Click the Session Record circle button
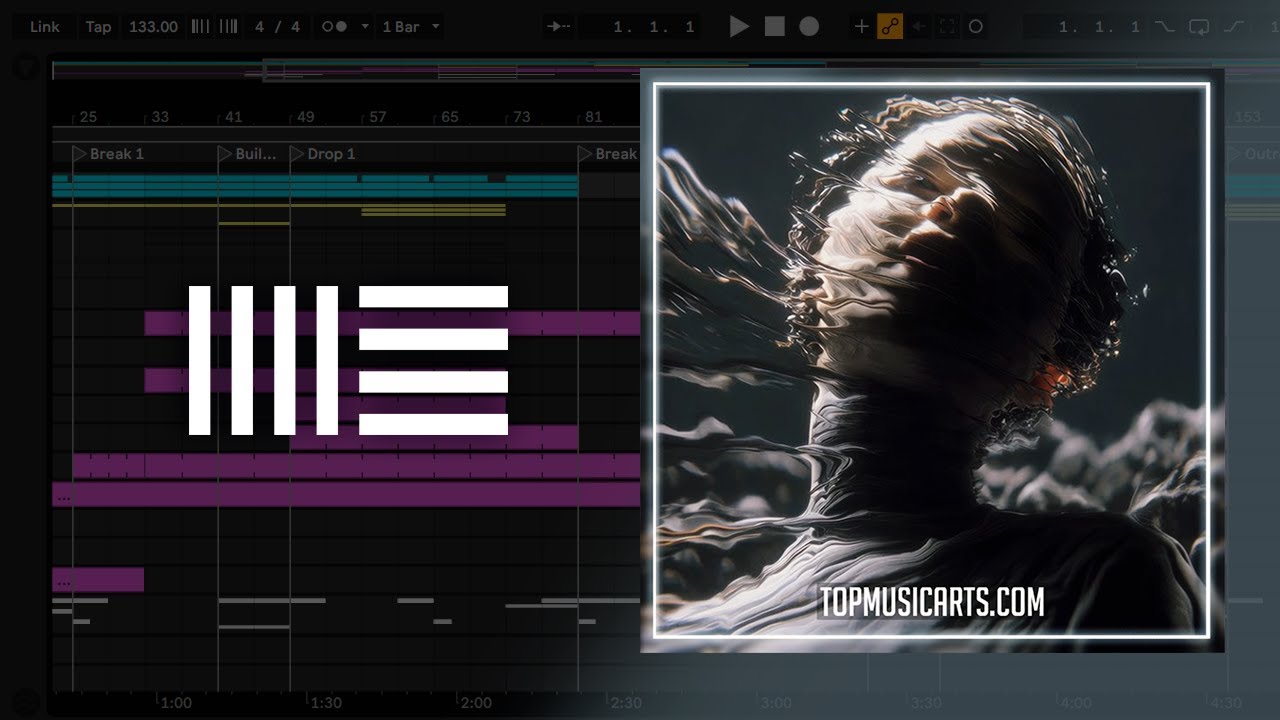Screen dimensions: 1280x720 coord(976,27)
